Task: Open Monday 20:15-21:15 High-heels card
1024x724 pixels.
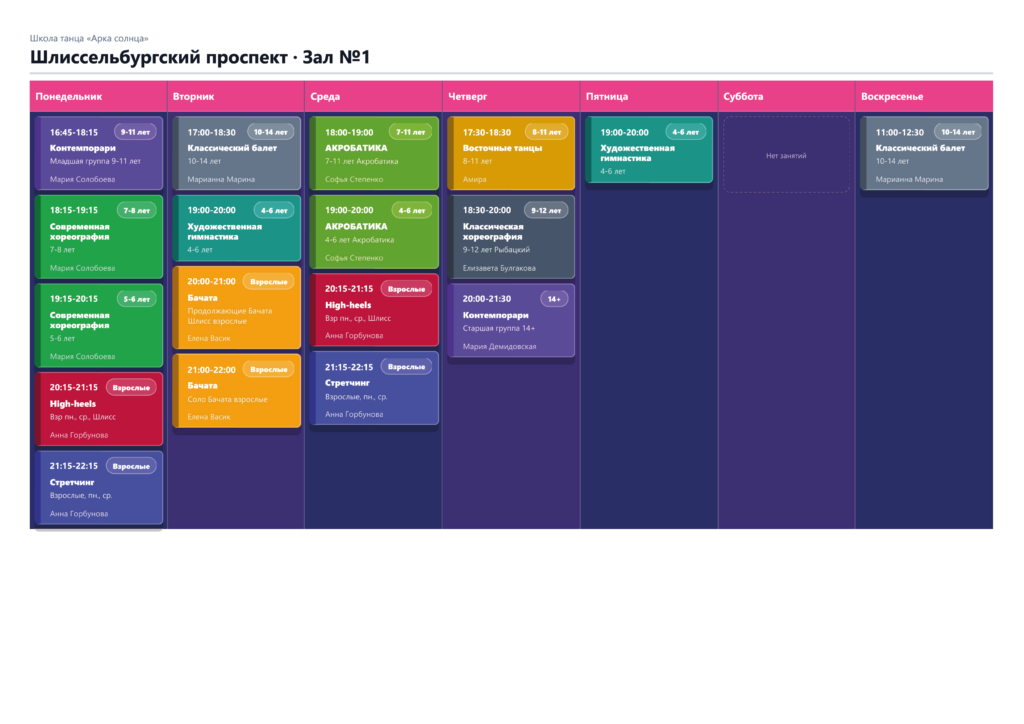Action: click(x=99, y=409)
